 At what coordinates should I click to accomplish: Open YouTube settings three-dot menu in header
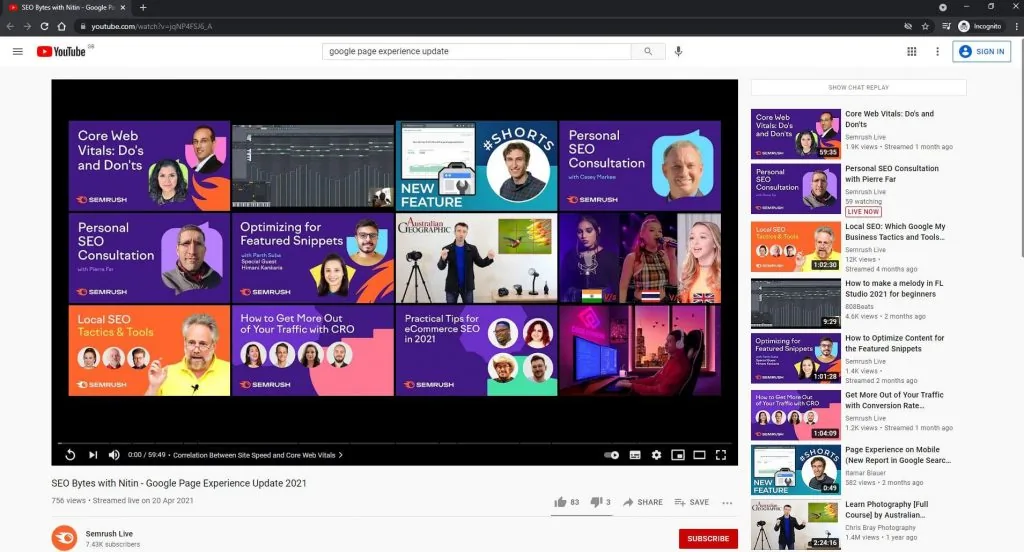point(937,52)
